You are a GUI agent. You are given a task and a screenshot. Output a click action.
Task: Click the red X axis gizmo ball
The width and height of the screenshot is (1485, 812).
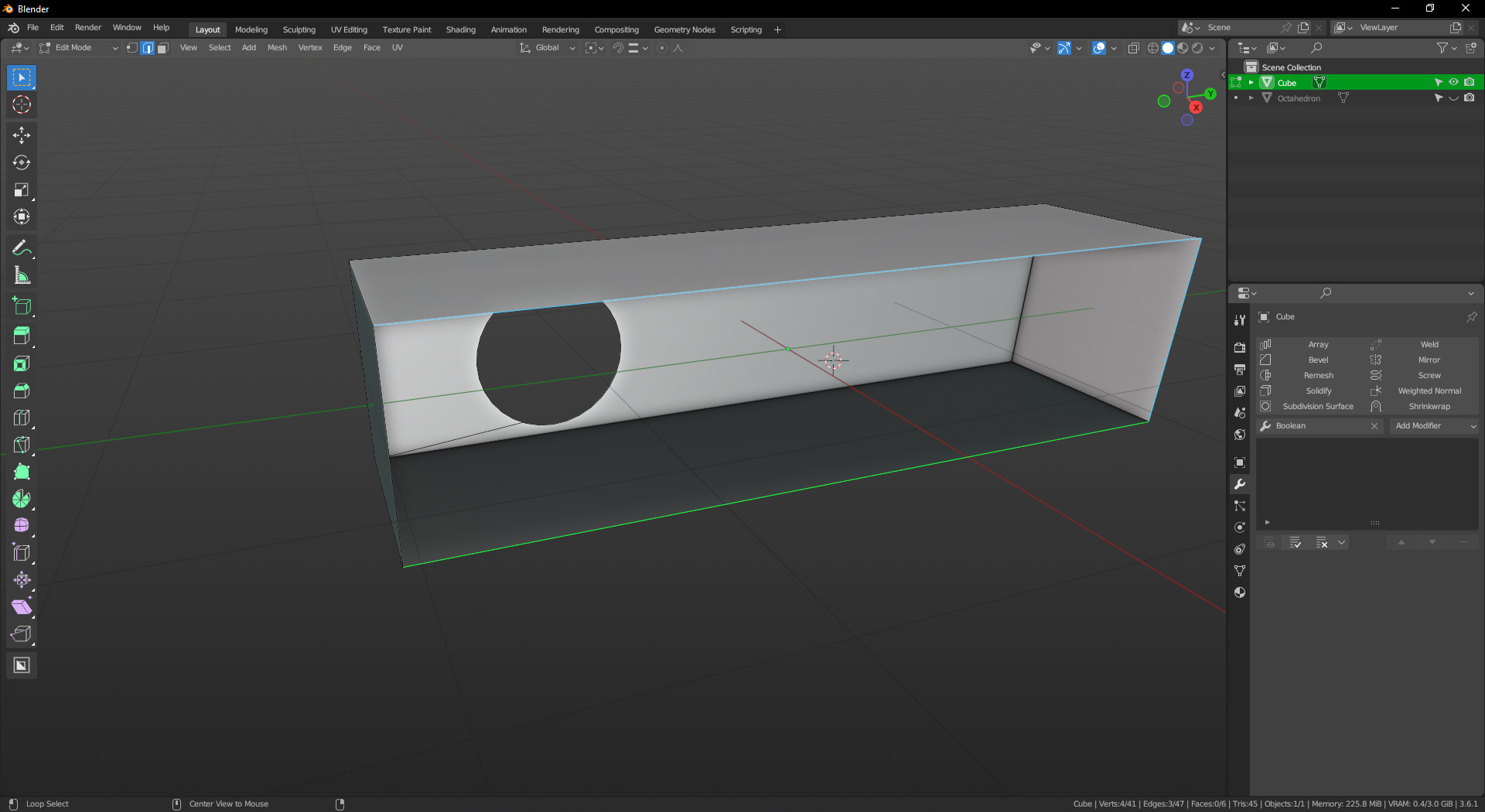1196,107
